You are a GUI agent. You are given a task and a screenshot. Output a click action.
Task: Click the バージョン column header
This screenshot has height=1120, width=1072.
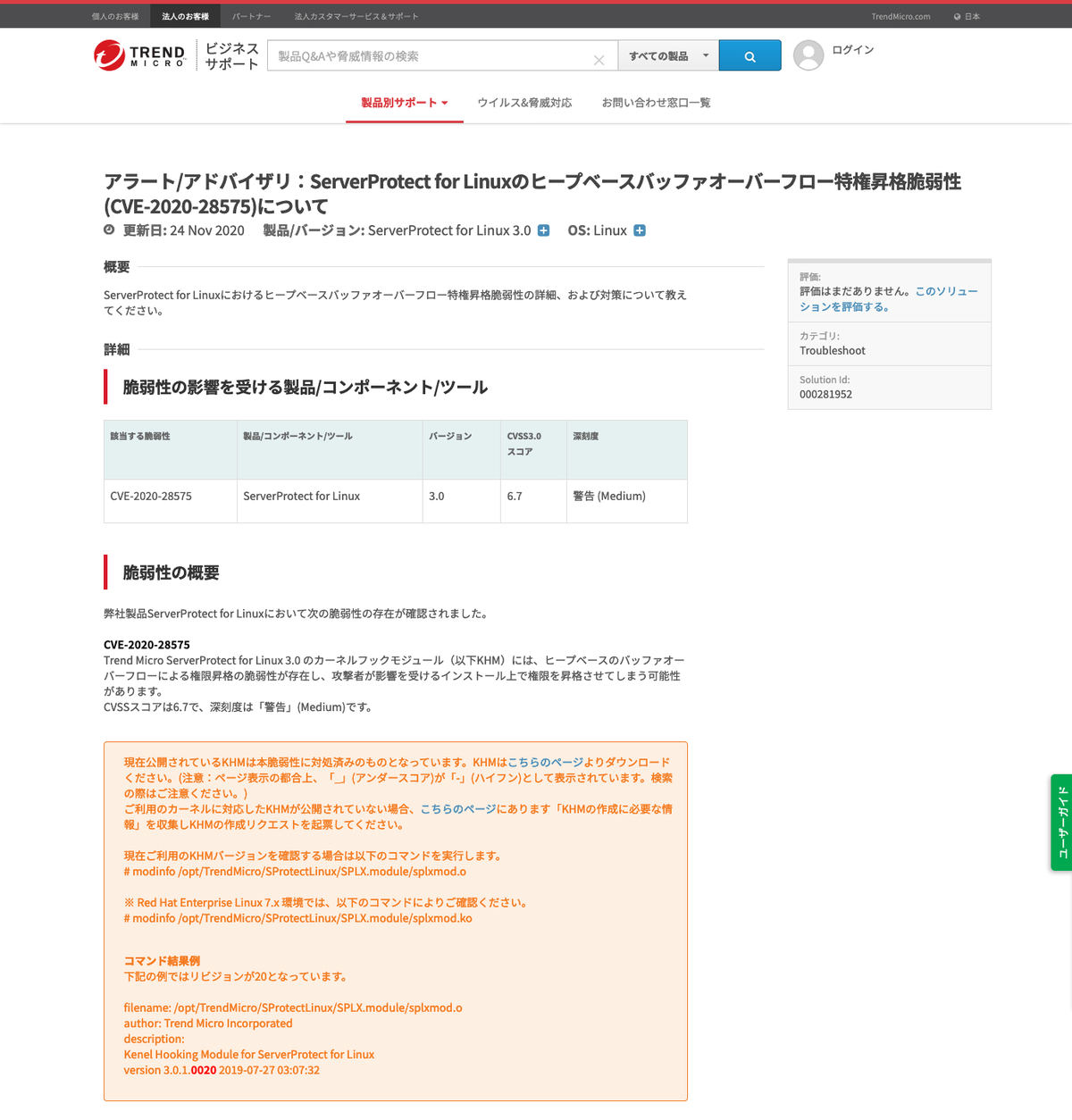[461, 450]
